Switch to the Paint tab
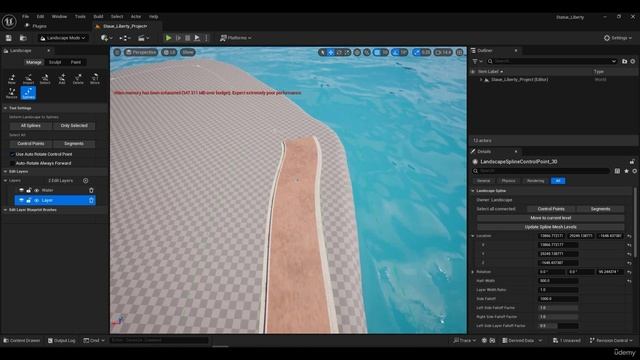The height and width of the screenshot is (360, 640). 76,62
